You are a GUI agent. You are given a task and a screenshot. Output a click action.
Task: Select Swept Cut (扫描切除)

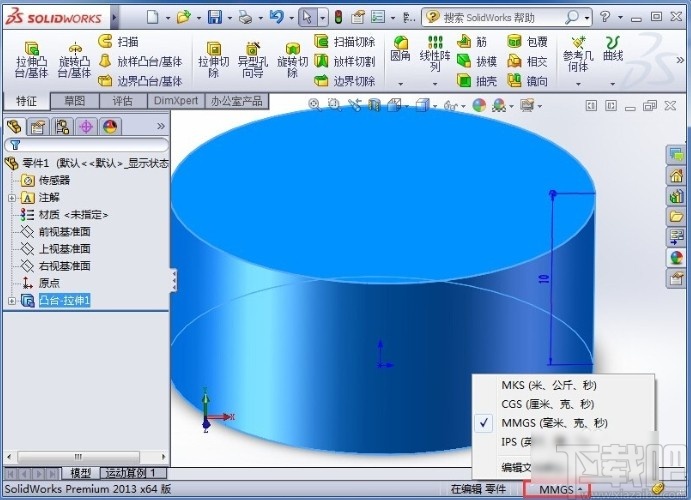345,42
